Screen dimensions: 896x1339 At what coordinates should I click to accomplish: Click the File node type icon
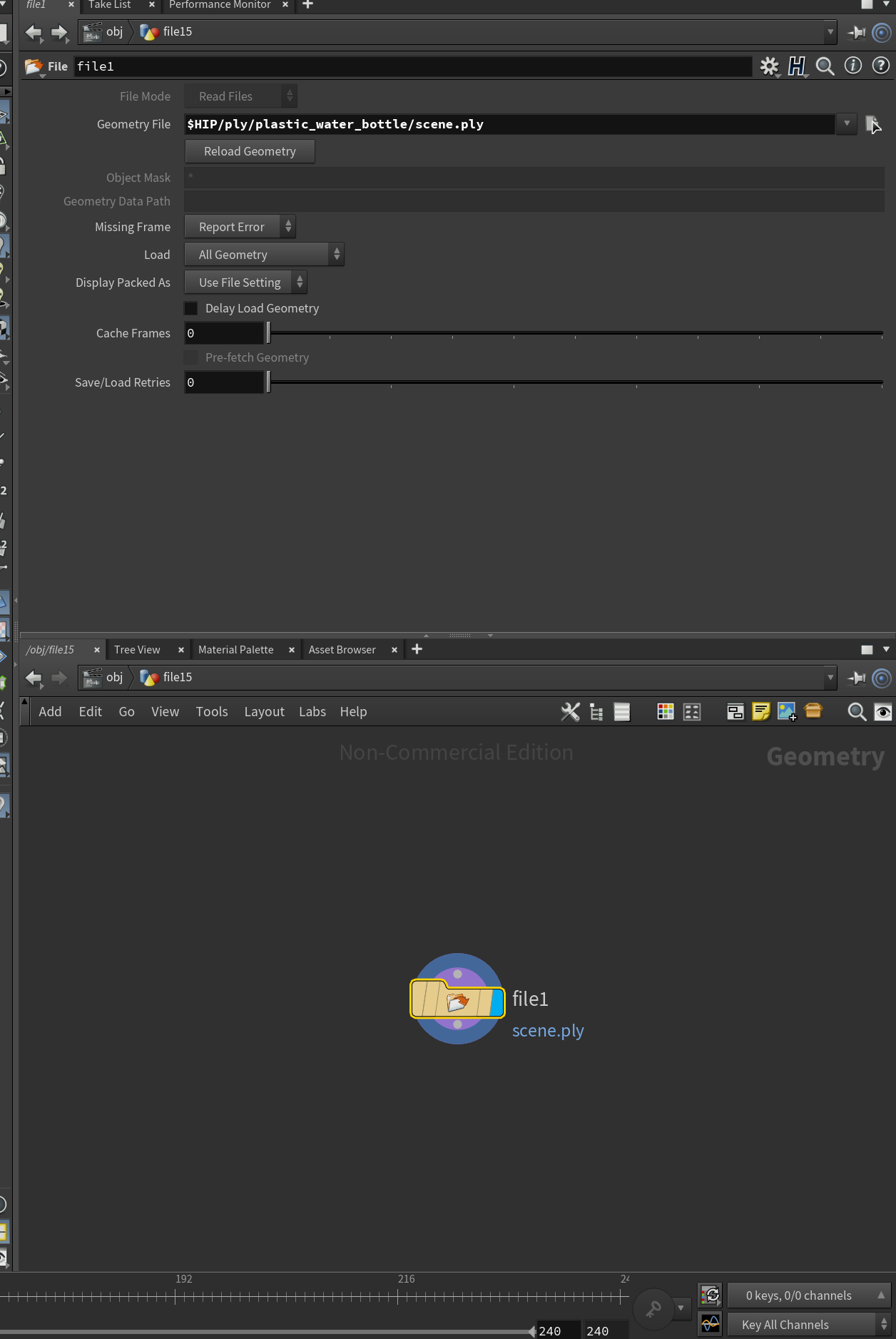click(34, 66)
